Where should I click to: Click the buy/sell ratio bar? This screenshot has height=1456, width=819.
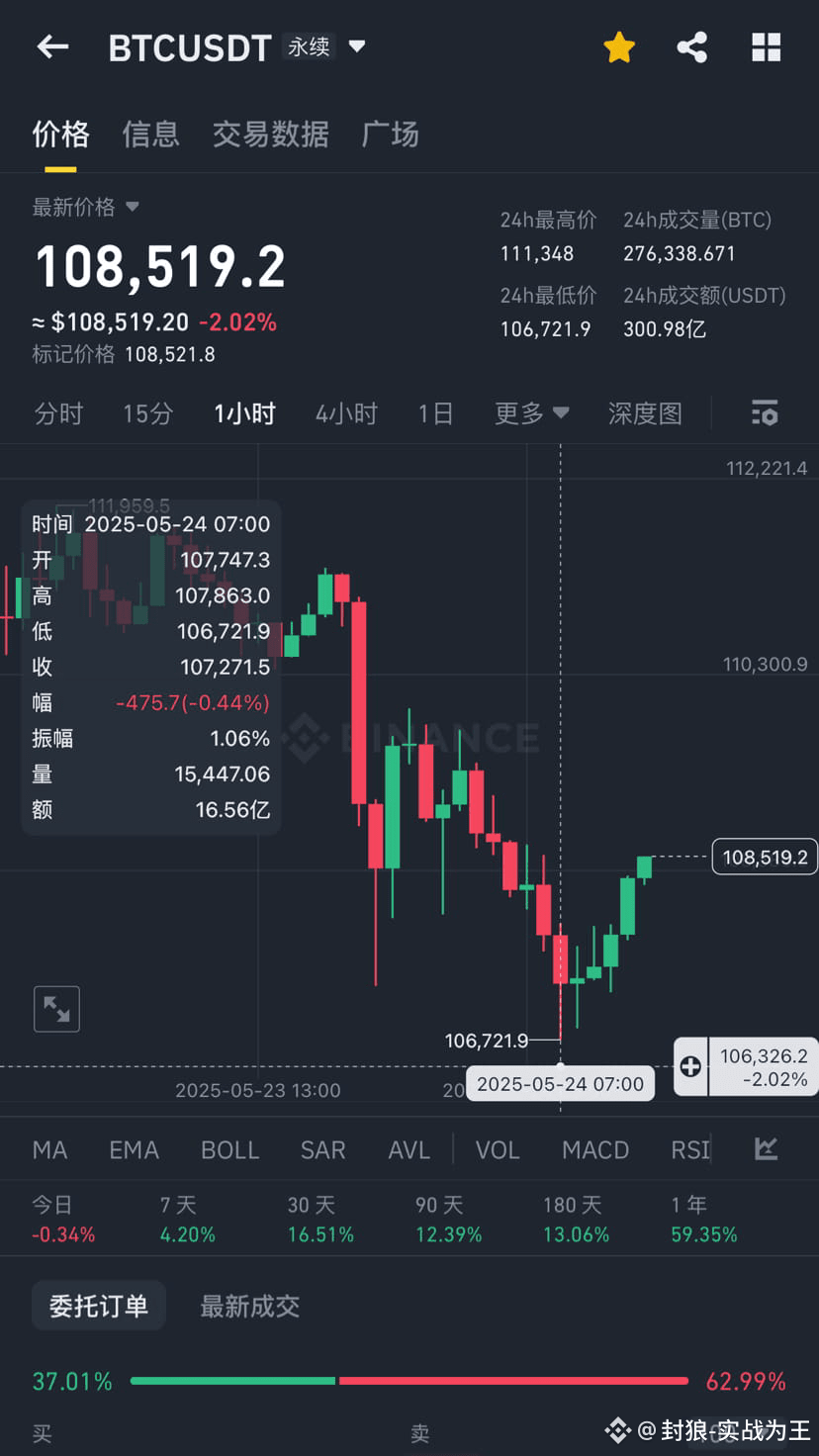point(409,1380)
